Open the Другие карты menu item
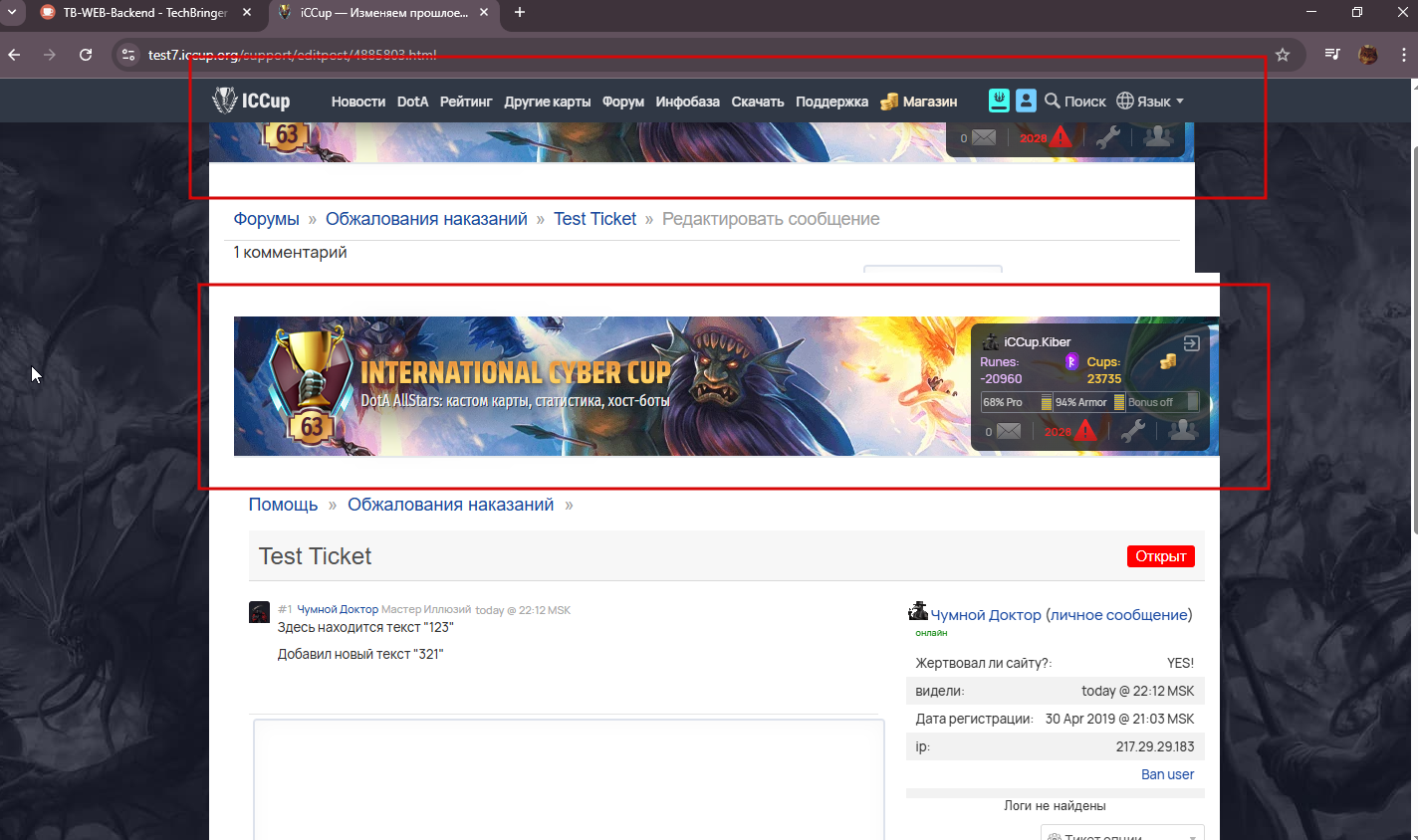The image size is (1418, 840). (x=548, y=102)
